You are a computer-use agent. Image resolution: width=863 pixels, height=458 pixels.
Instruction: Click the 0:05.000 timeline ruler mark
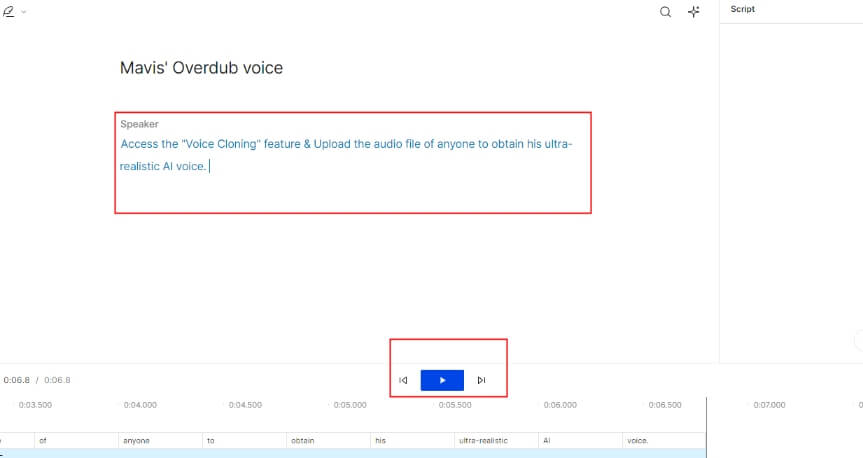[x=350, y=405]
